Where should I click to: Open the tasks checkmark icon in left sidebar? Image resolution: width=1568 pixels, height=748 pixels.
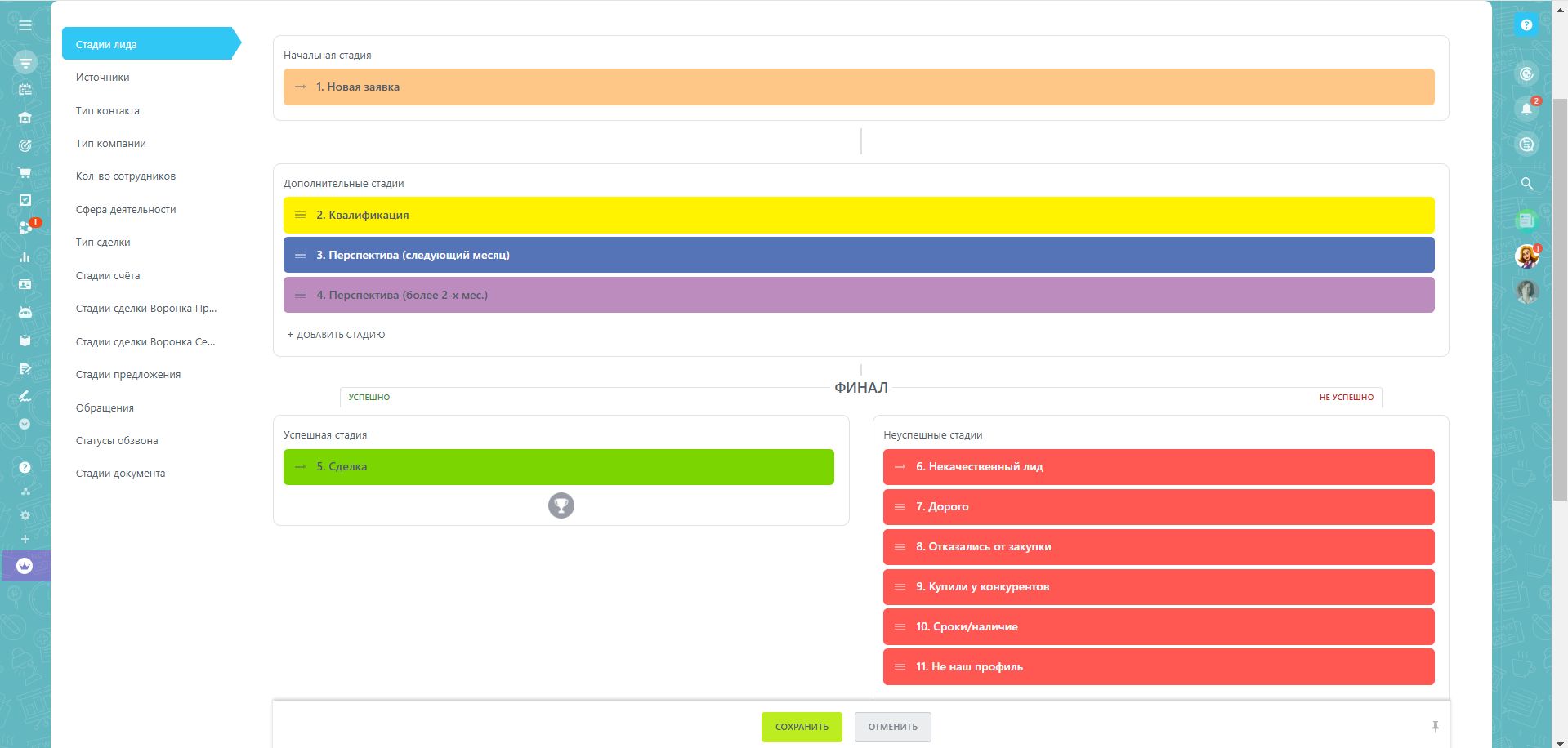point(25,200)
